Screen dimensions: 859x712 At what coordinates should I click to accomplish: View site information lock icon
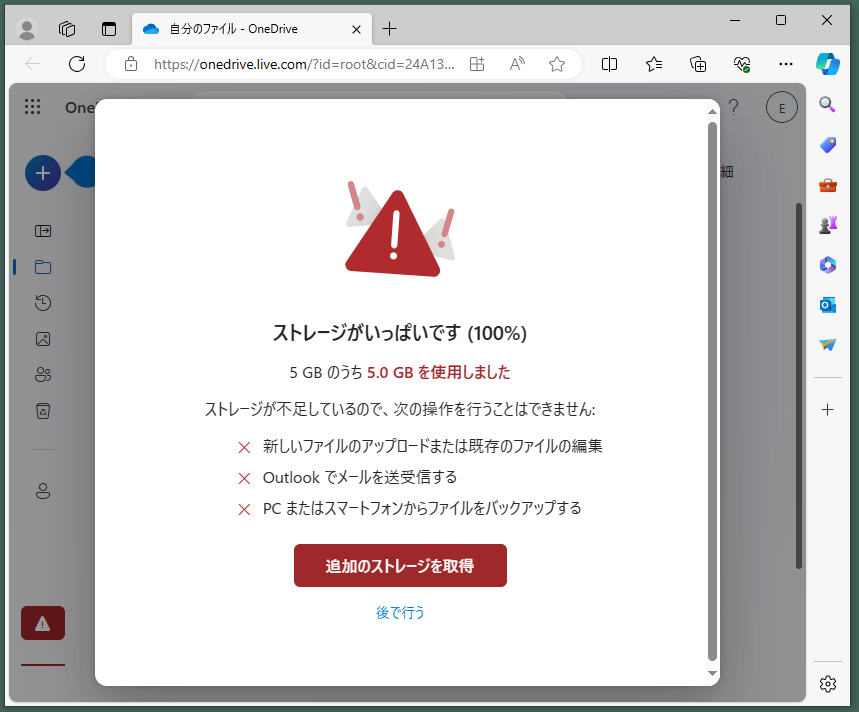(131, 64)
